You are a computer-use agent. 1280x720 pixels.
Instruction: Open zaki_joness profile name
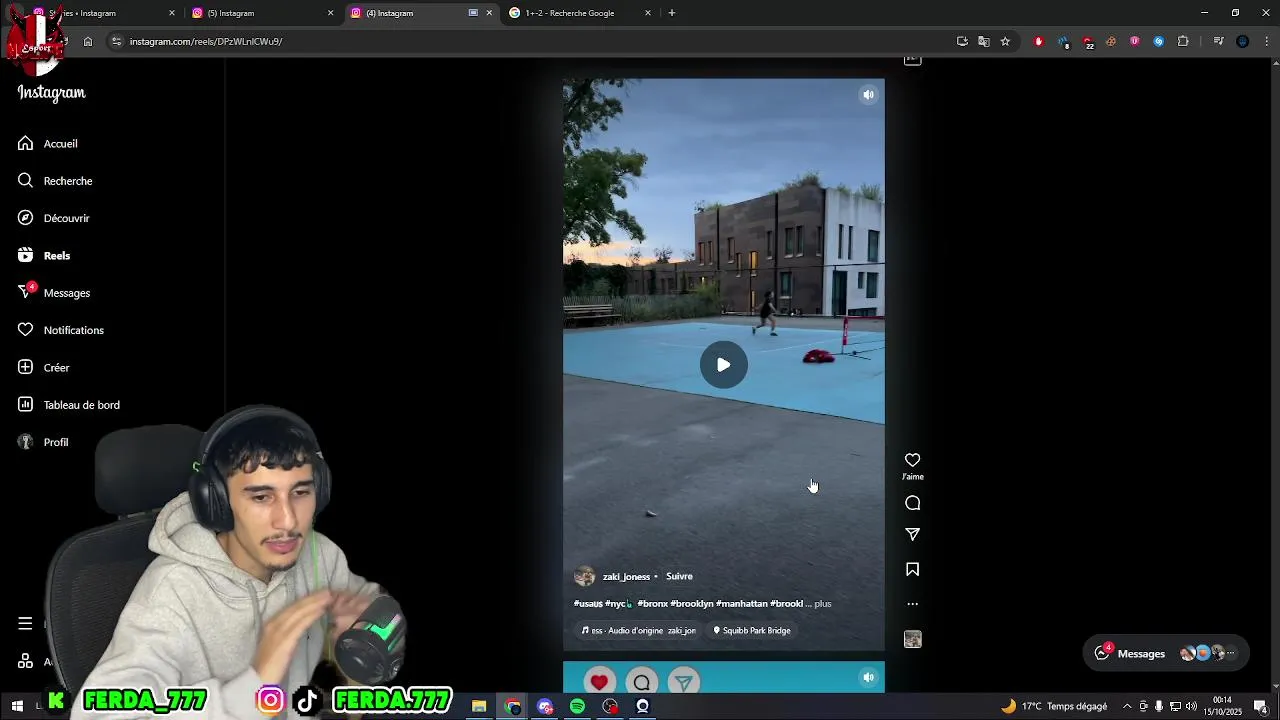click(x=626, y=577)
